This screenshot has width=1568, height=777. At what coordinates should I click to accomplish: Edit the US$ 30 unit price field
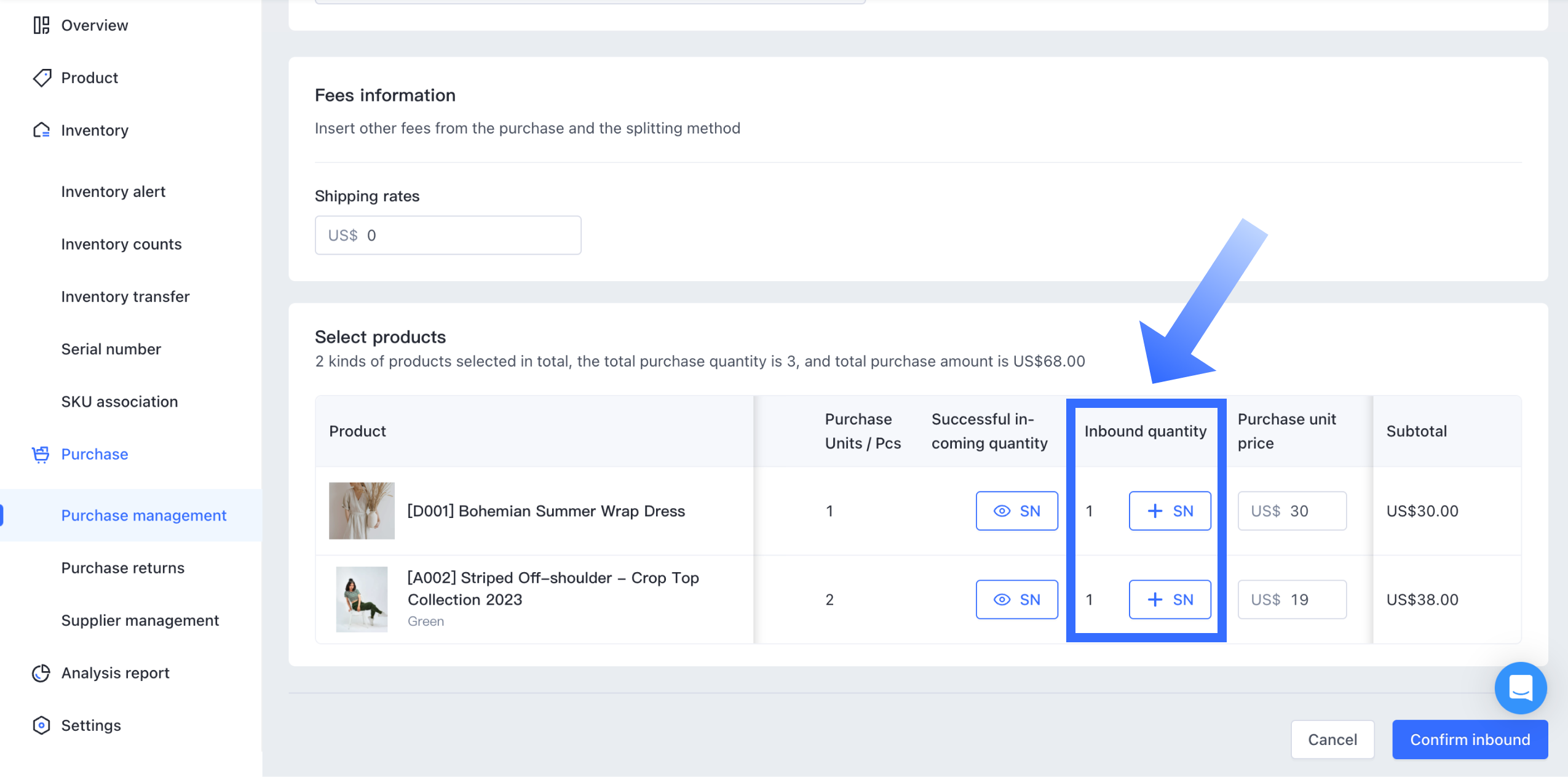1292,511
